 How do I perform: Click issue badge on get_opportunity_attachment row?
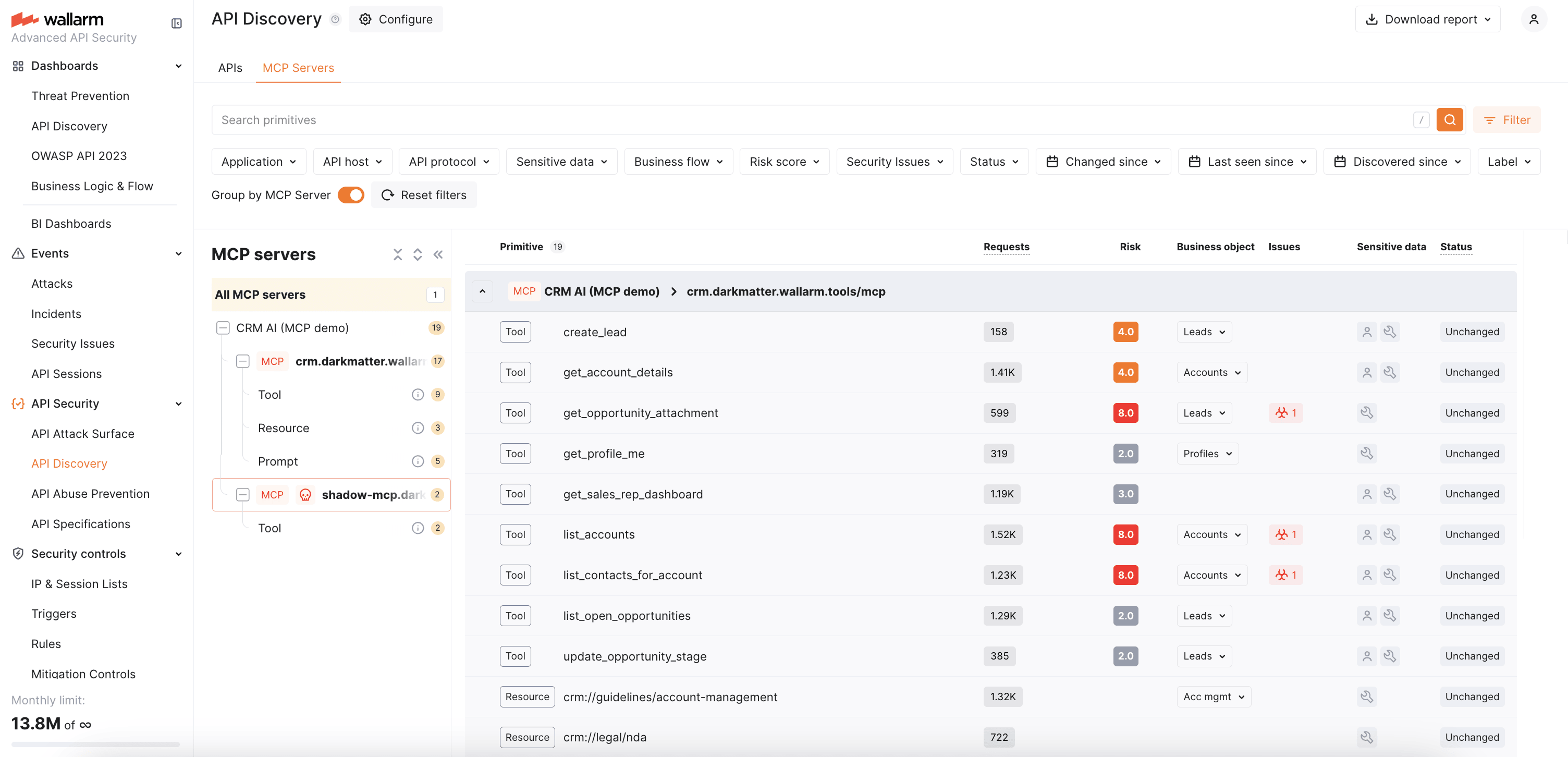click(x=1285, y=413)
